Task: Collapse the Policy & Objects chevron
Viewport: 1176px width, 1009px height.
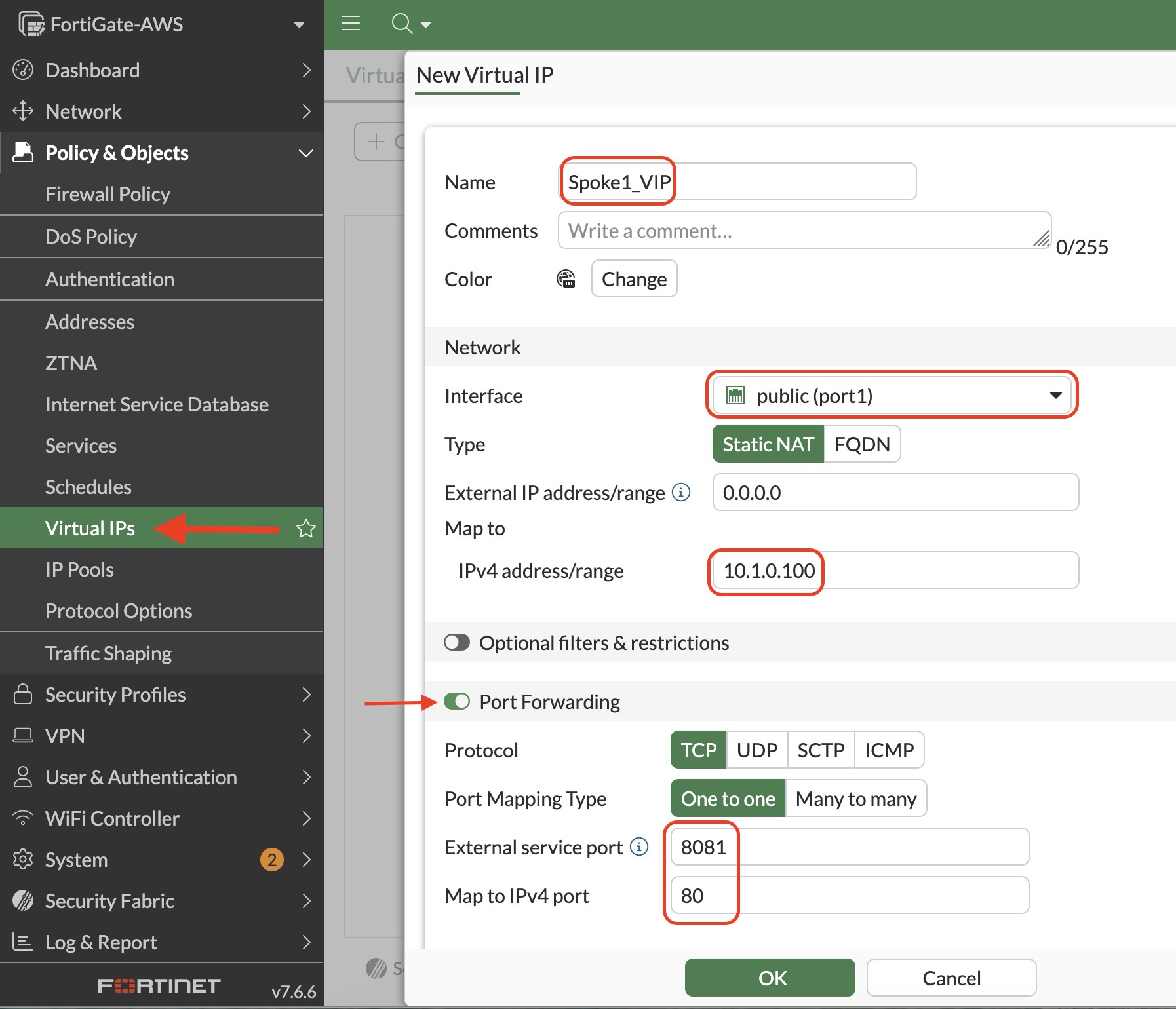Action: coord(306,153)
